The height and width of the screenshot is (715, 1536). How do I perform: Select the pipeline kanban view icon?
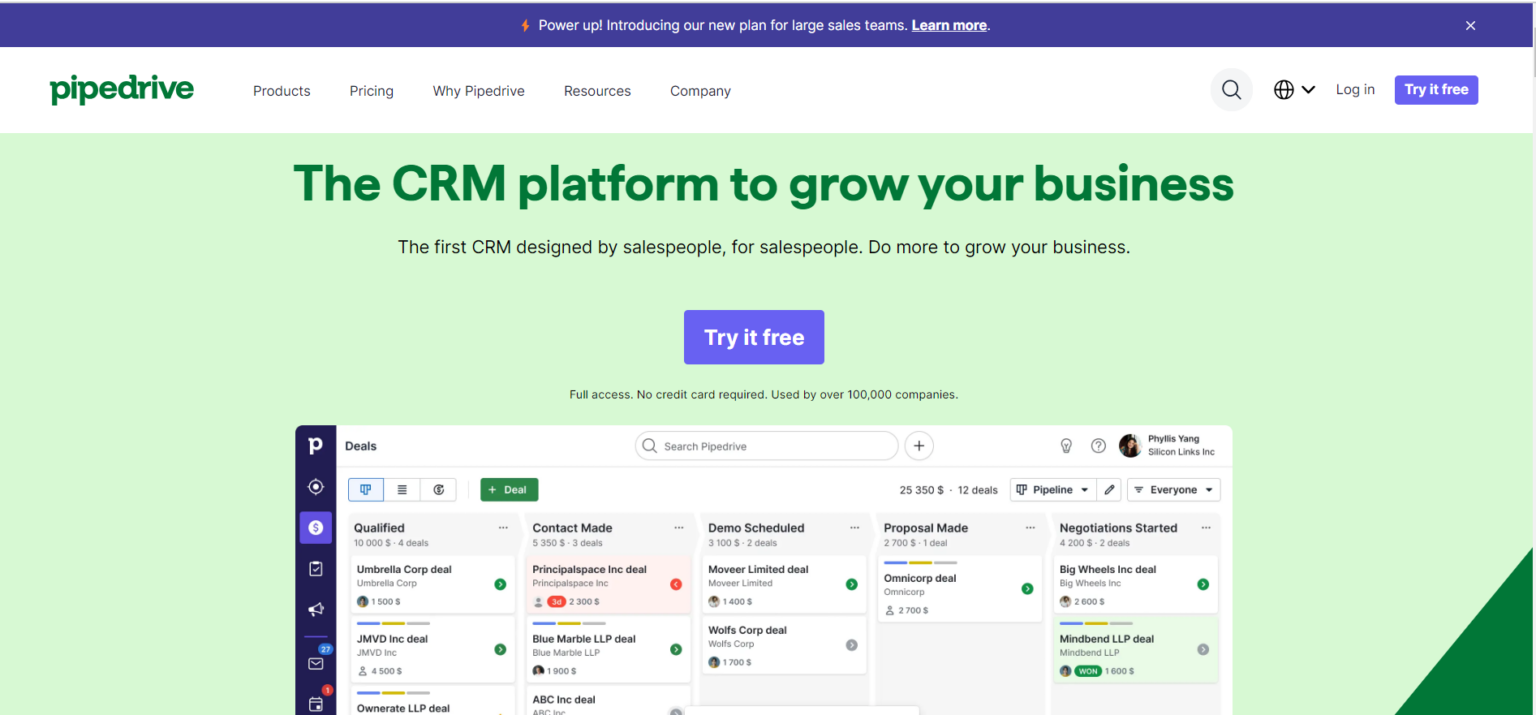click(x=365, y=489)
